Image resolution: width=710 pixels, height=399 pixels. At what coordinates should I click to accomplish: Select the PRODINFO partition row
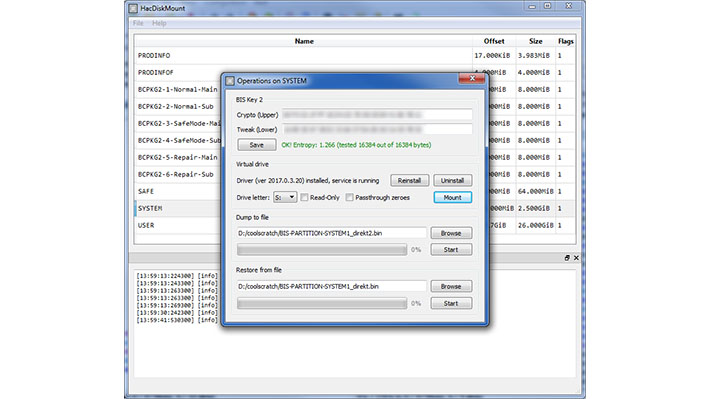tap(355, 55)
